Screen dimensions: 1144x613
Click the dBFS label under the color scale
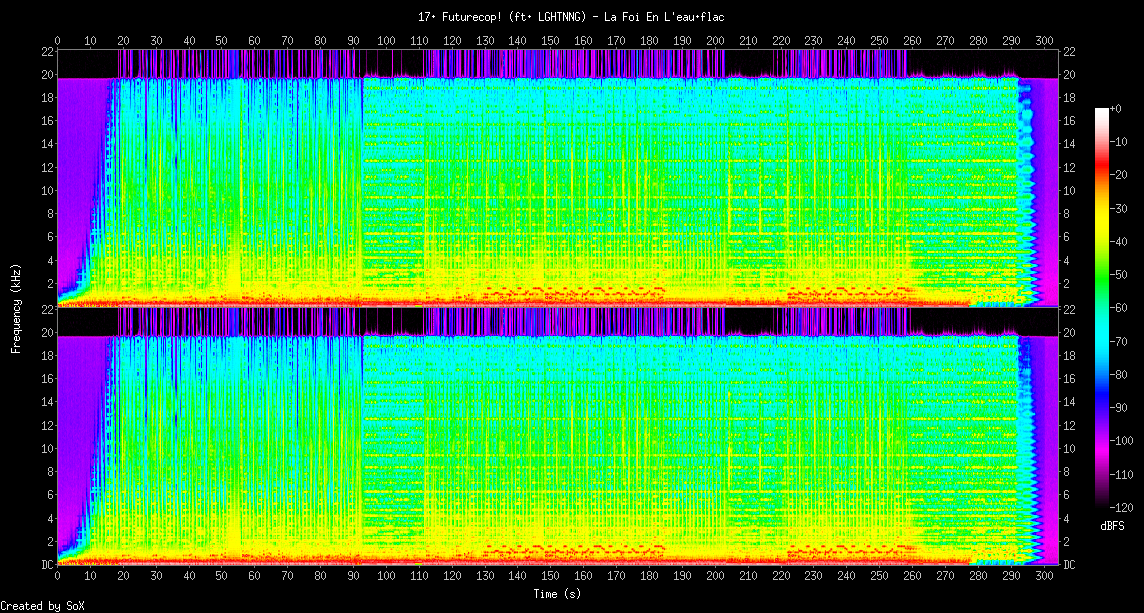[x=1113, y=525]
